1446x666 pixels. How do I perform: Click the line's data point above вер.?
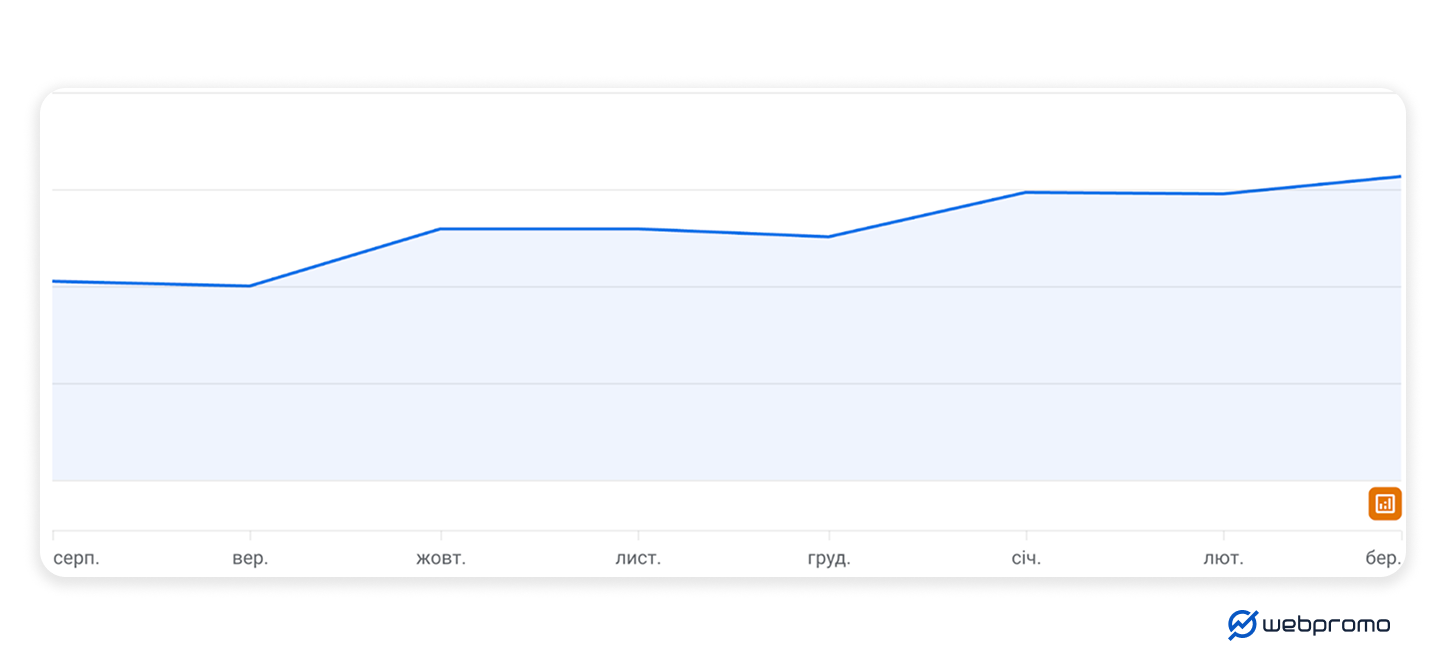250,286
